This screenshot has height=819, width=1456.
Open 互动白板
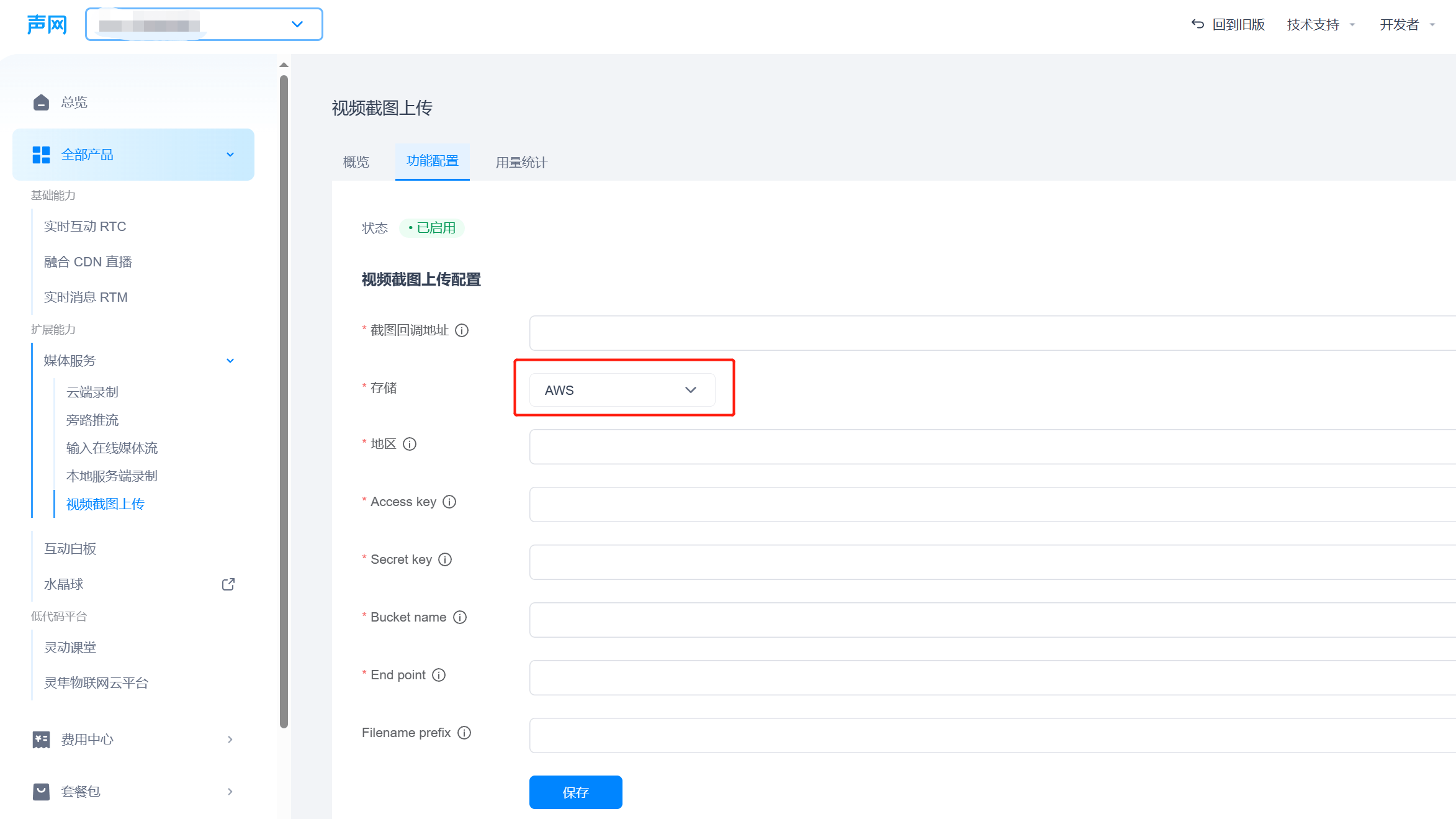tap(70, 549)
